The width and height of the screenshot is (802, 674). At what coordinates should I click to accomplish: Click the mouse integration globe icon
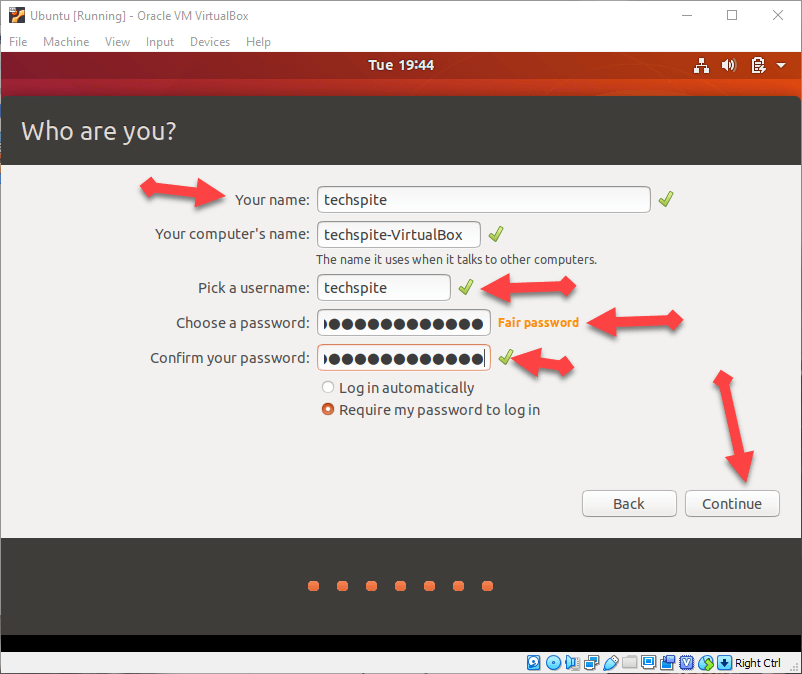[706, 662]
